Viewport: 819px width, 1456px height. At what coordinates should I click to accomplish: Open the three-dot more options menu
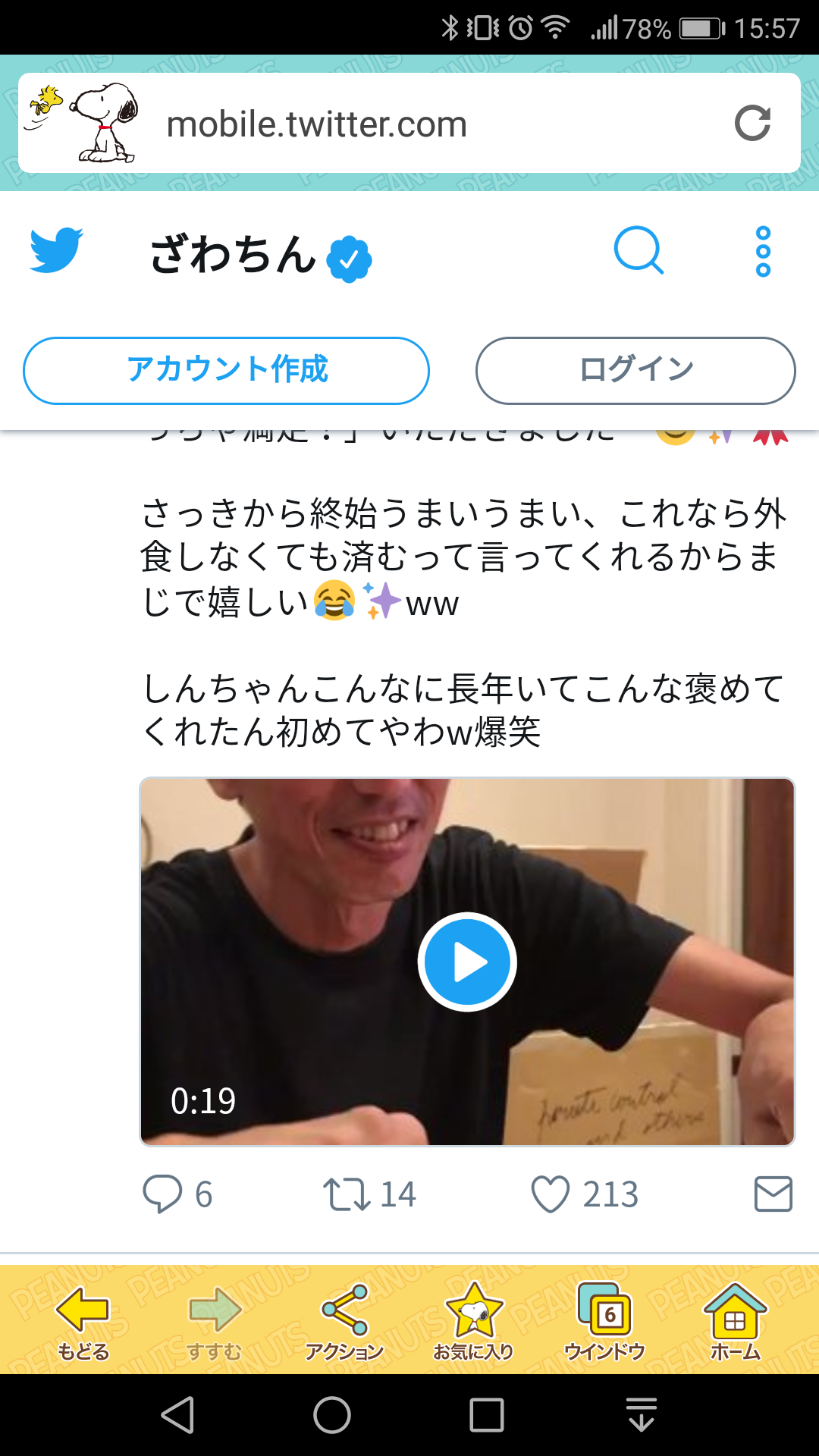763,251
